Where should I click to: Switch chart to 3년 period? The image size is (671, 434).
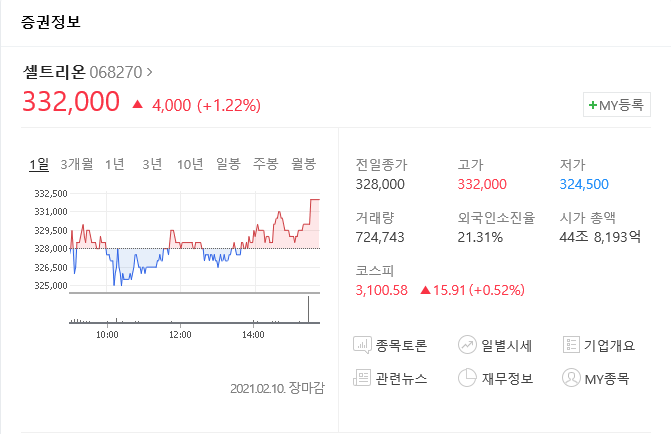point(152,164)
